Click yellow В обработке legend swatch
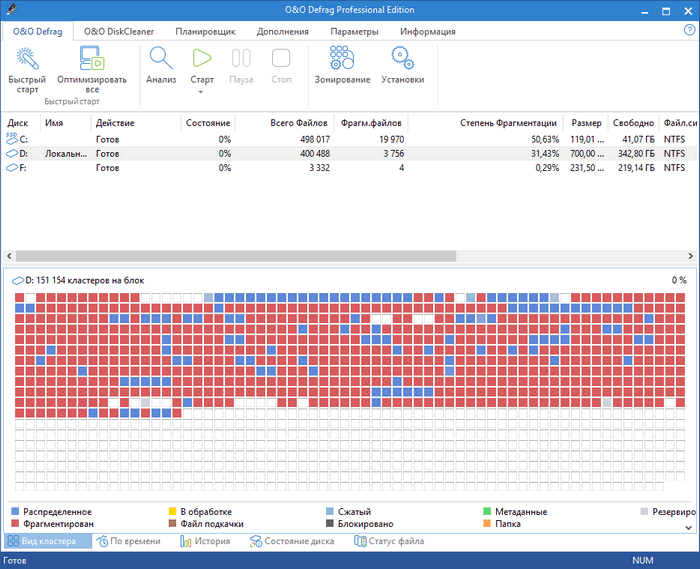Image resolution: width=700 pixels, height=569 pixels. point(172,511)
